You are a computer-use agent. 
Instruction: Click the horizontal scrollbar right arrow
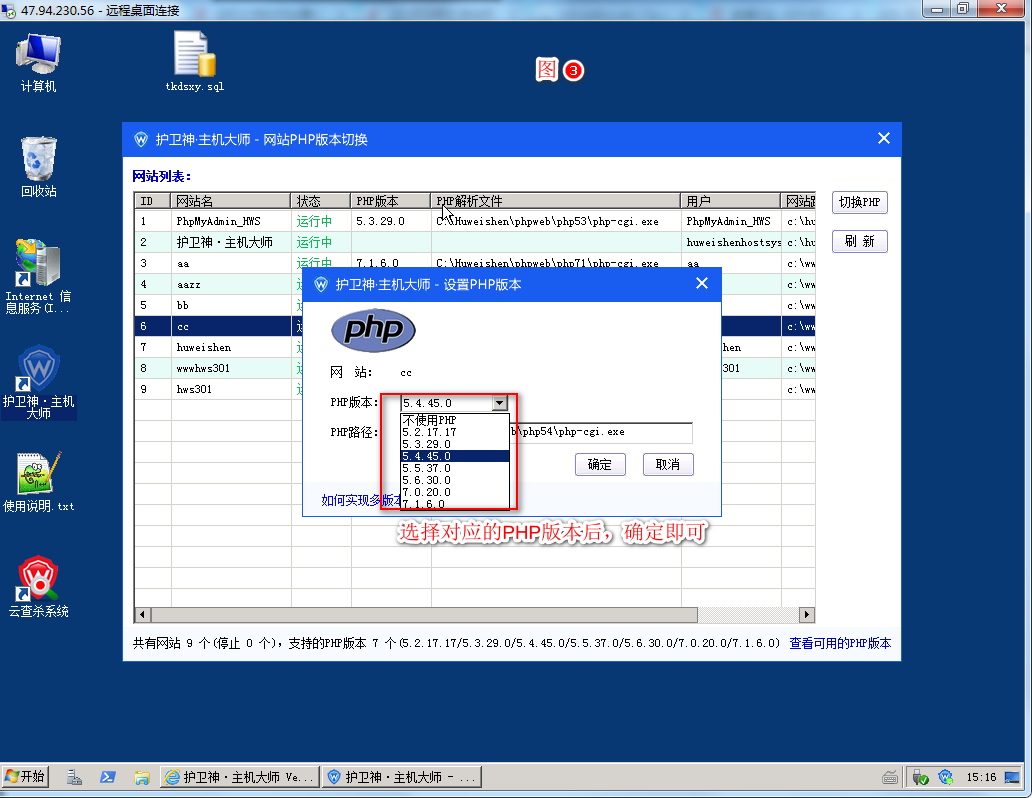tap(808, 615)
